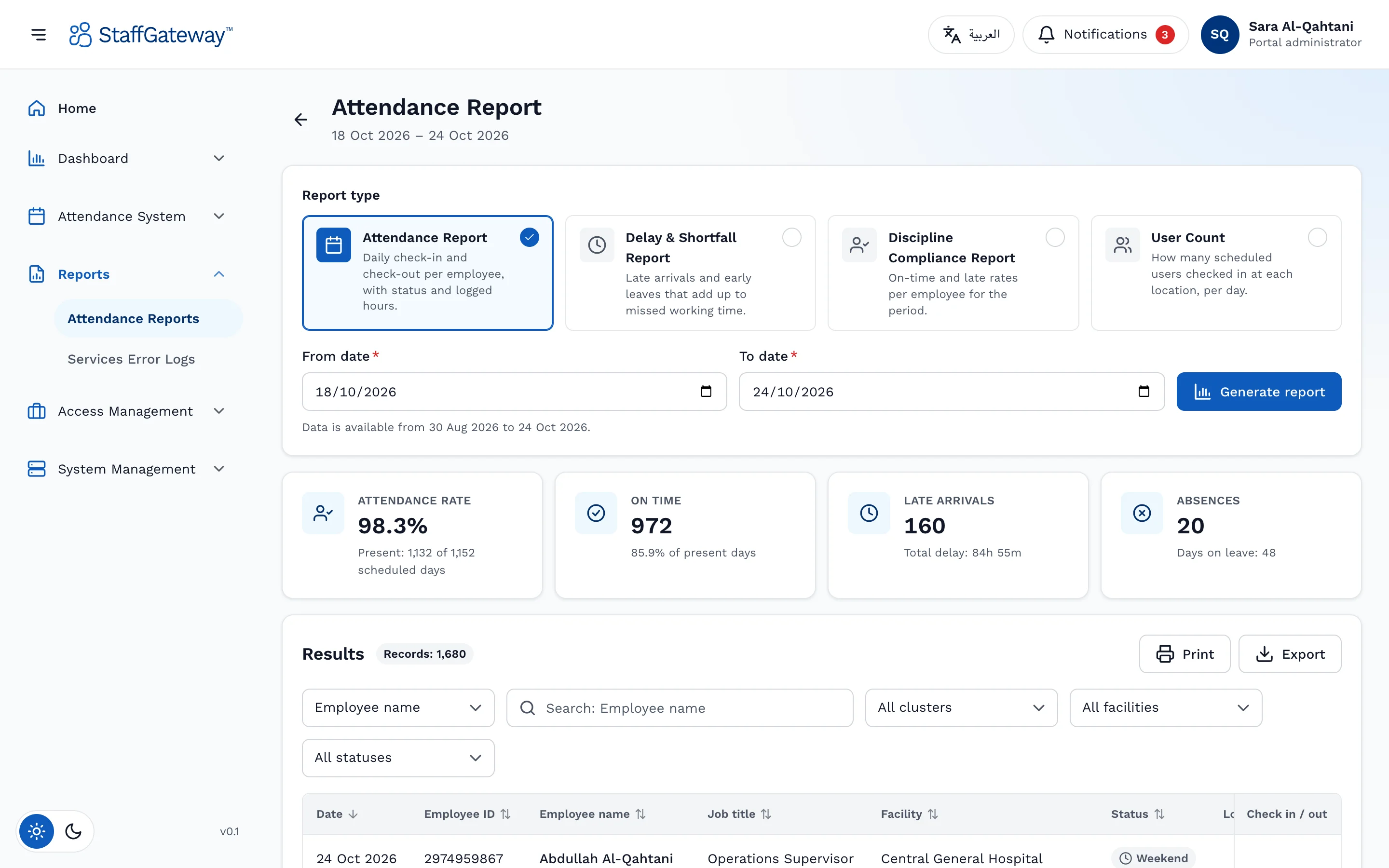Click the notifications bell icon

click(1046, 34)
